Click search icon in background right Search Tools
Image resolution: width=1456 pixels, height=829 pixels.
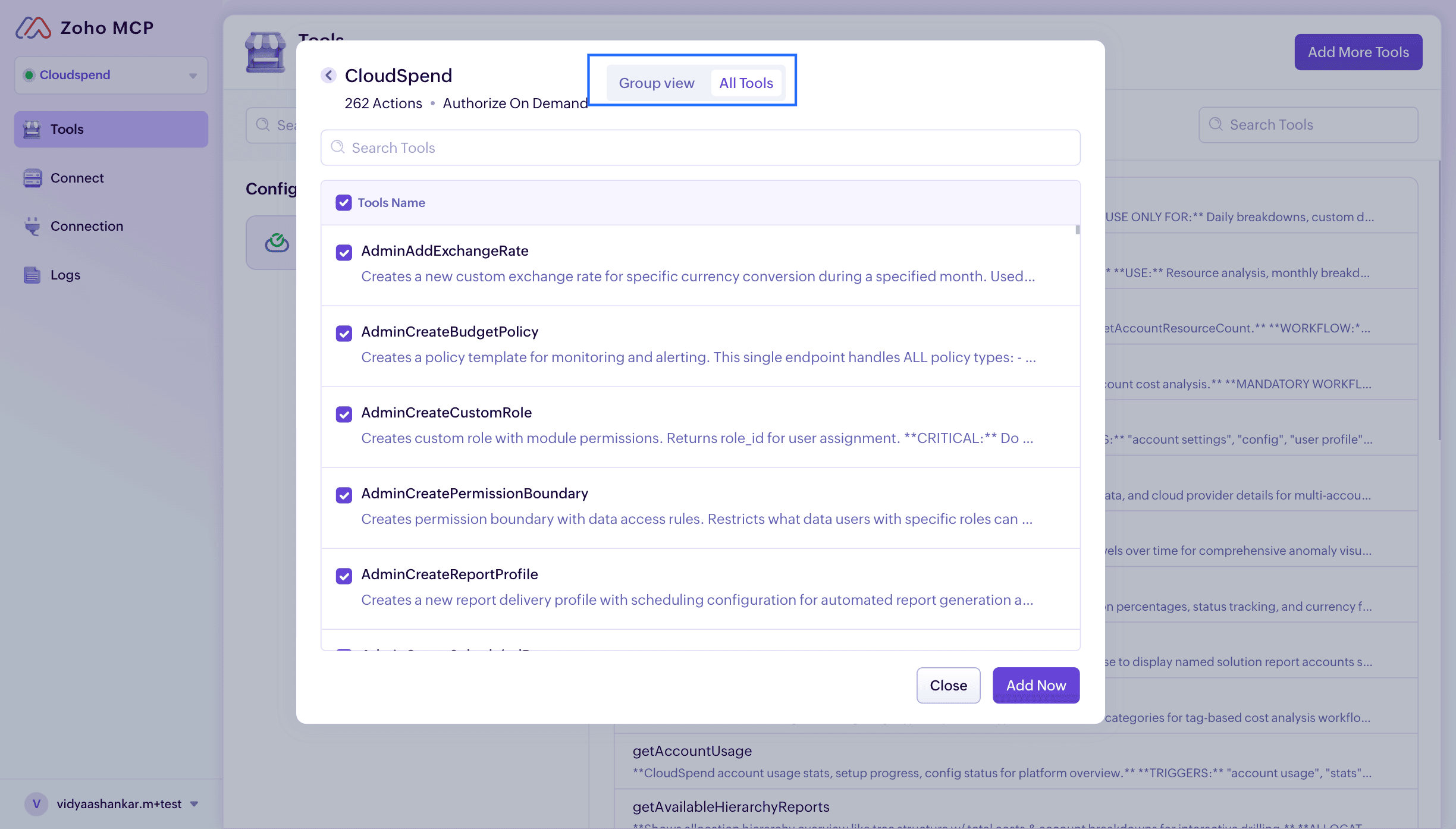(x=1216, y=124)
